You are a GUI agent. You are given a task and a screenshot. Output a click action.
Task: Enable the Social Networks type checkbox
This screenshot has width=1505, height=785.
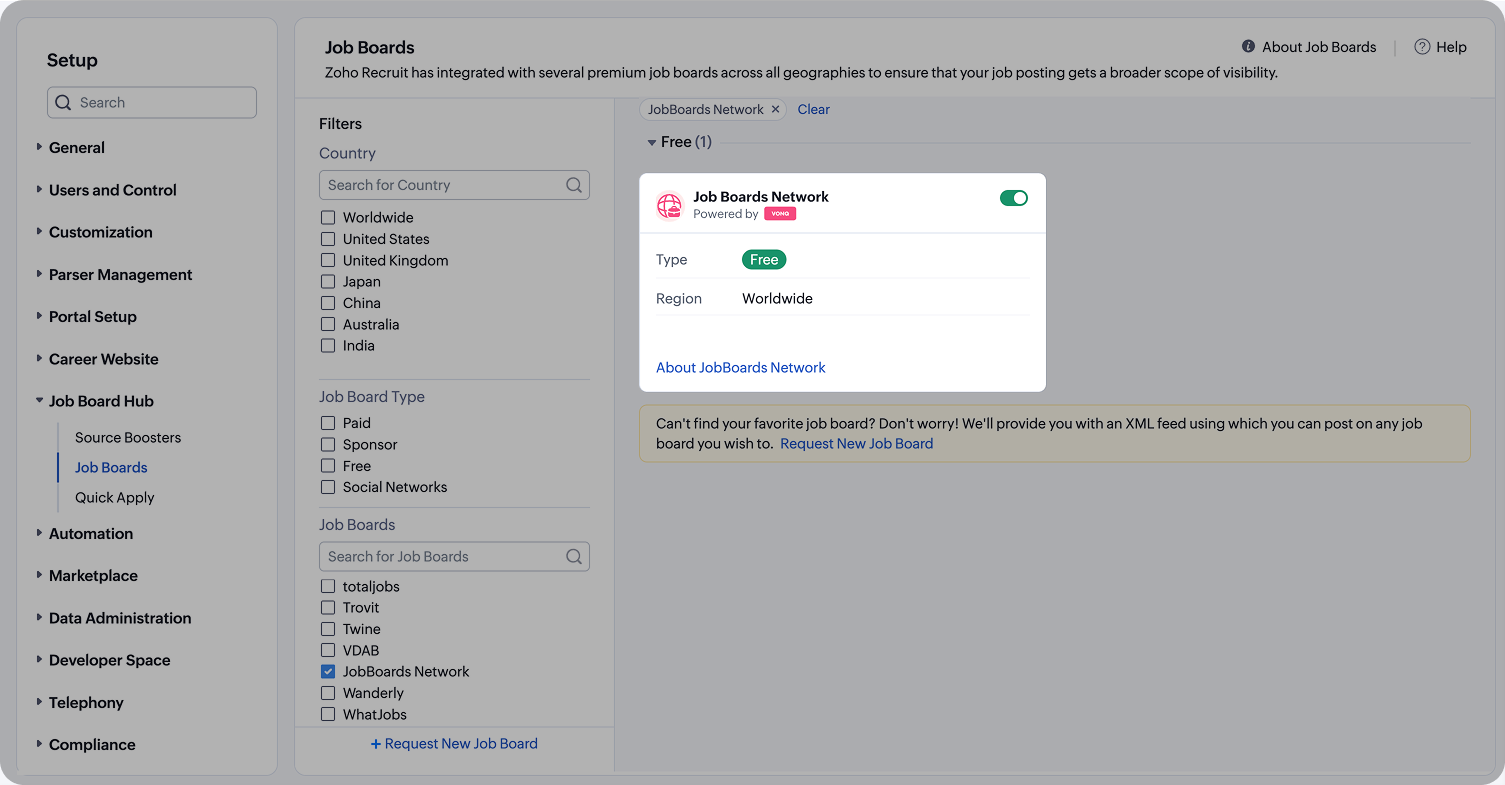pos(328,488)
